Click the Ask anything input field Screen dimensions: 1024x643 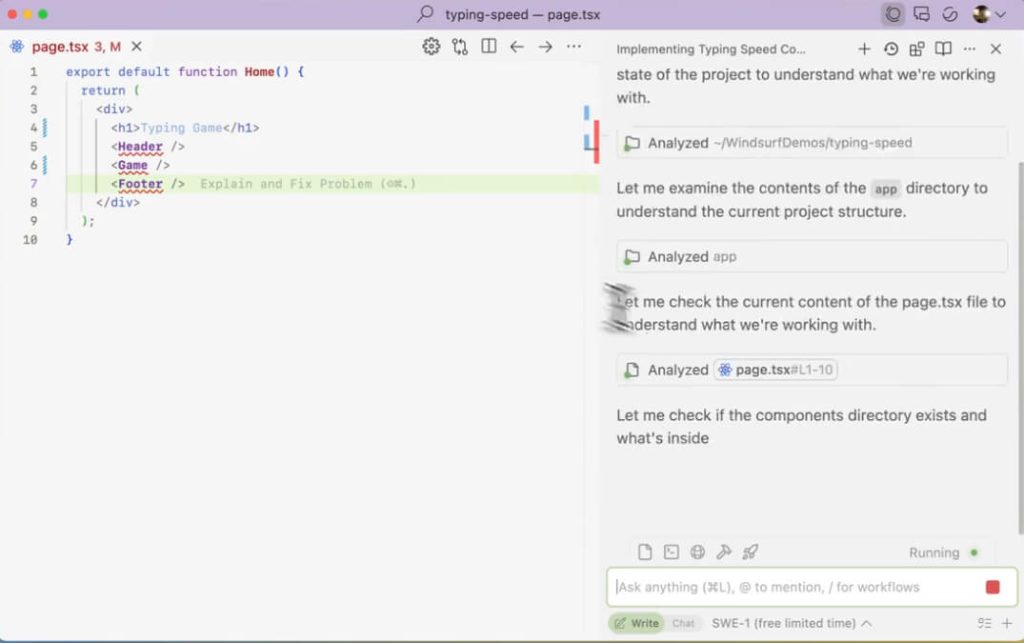[790, 587]
